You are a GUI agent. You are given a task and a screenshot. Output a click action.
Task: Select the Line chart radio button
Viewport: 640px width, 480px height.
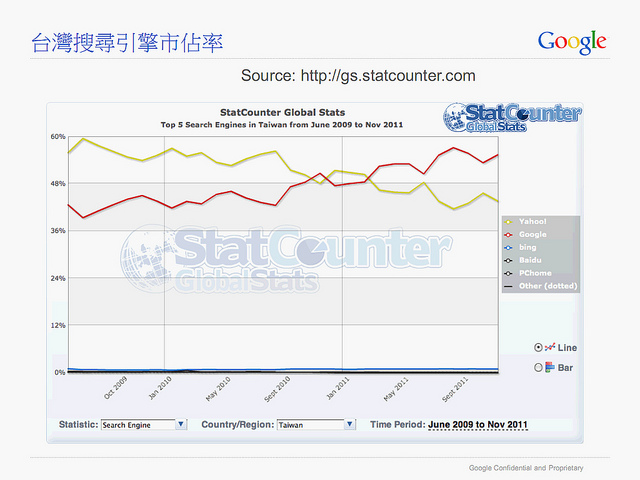(539, 347)
